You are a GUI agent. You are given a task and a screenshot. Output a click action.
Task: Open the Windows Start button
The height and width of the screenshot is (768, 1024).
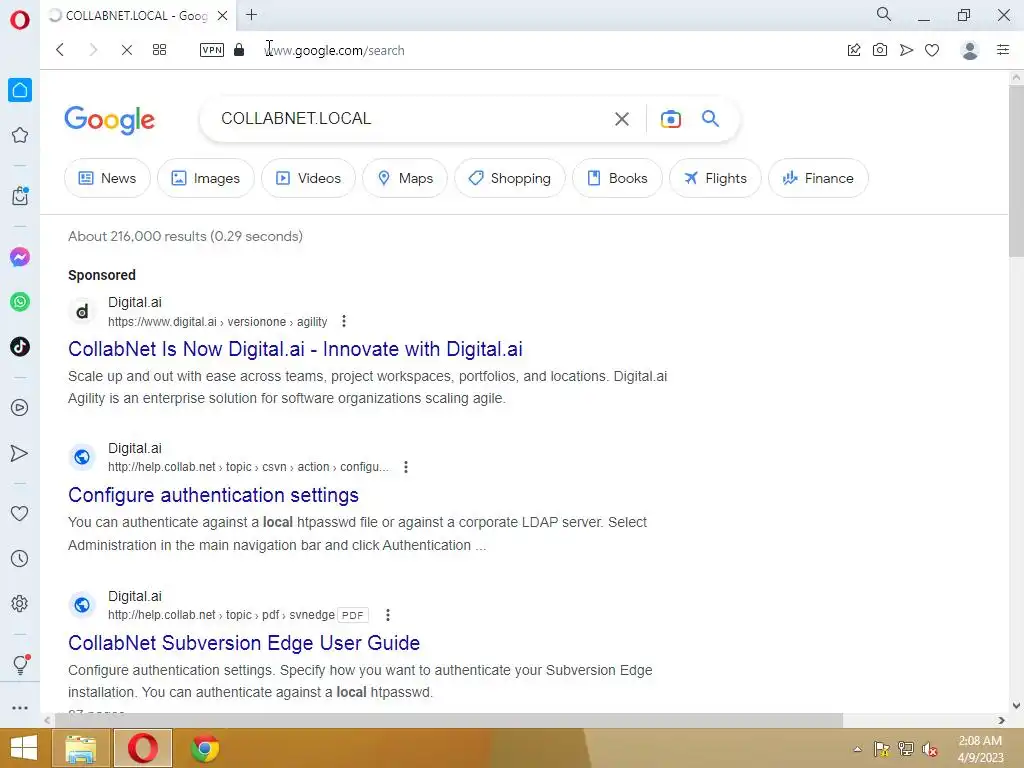[24, 748]
